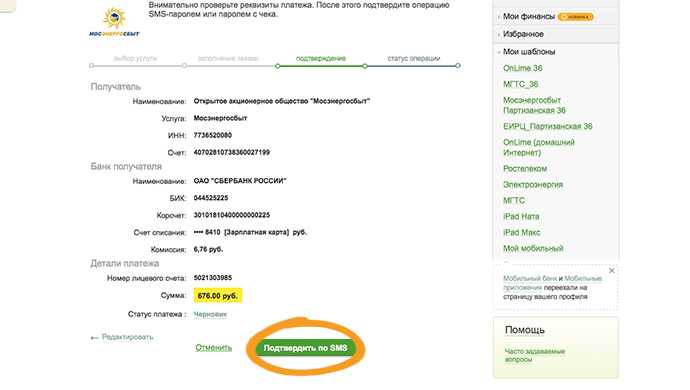The image size is (690, 390).
Task: Close the Мобильный банк notification box
Action: coord(611,270)
